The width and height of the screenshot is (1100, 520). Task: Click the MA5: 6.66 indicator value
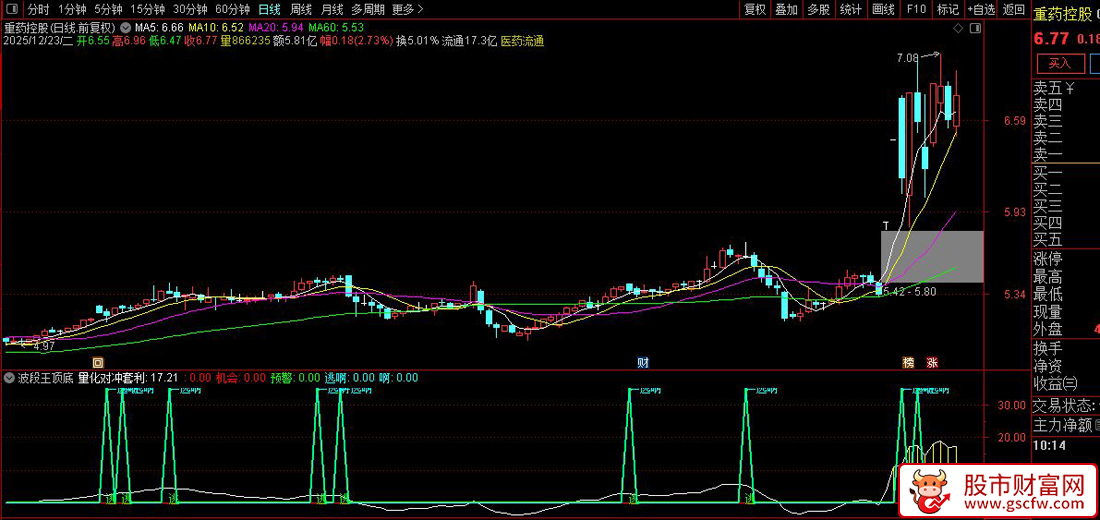click(x=159, y=28)
